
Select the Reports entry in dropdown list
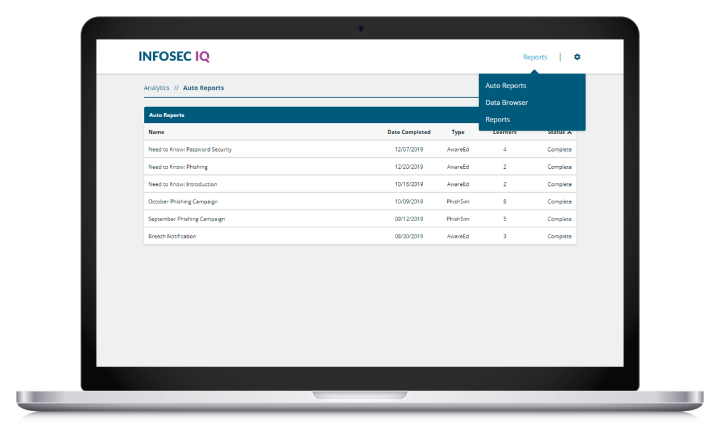coord(498,119)
